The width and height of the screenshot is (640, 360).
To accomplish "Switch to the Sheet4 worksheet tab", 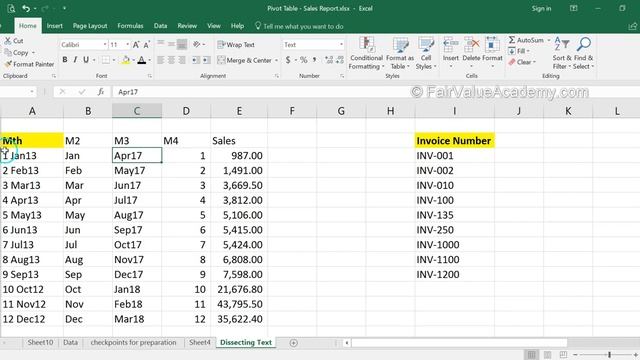I will pyautogui.click(x=200, y=342).
